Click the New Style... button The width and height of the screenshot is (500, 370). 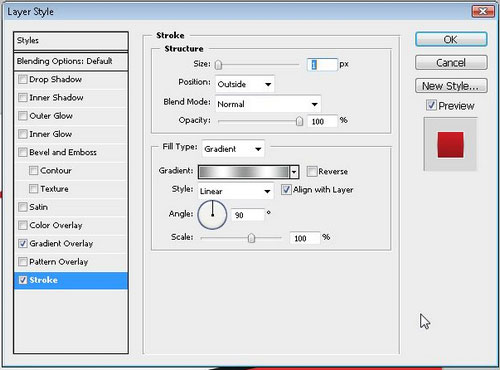click(x=451, y=86)
